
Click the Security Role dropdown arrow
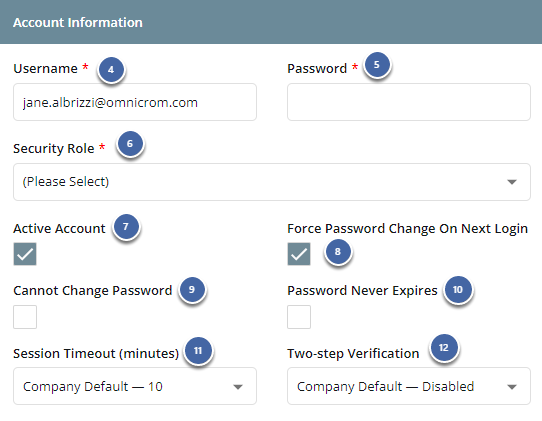(x=512, y=182)
